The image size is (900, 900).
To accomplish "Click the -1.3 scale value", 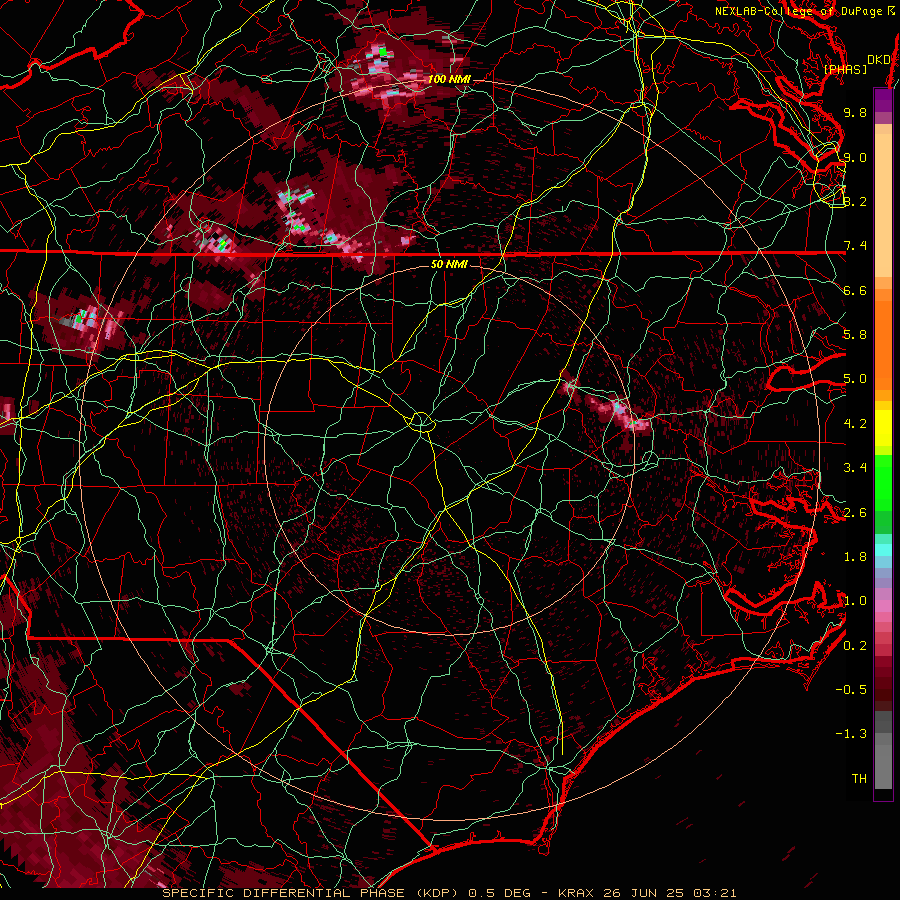I will 851,734.
